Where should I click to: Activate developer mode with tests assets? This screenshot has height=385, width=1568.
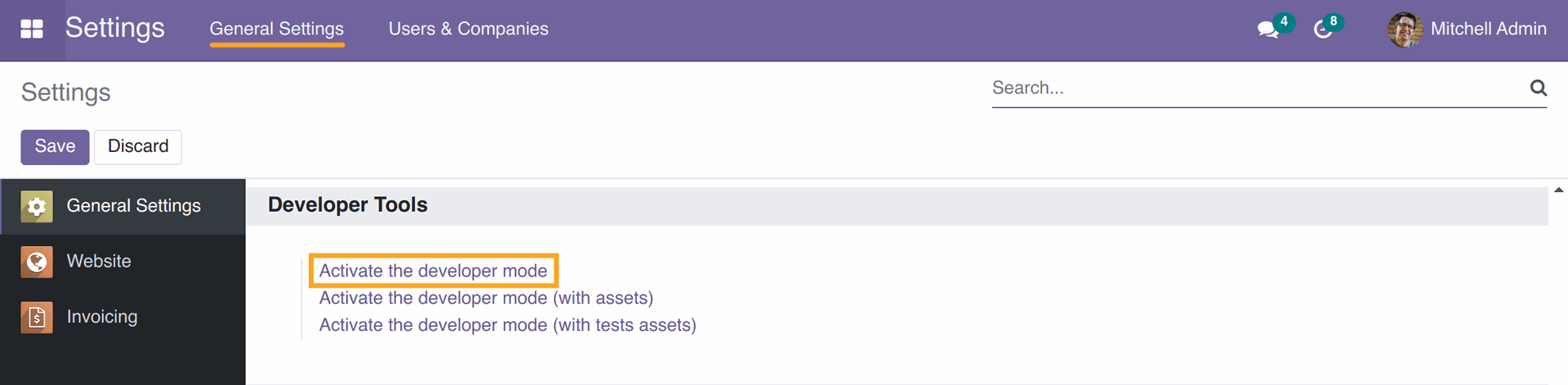[508, 325]
